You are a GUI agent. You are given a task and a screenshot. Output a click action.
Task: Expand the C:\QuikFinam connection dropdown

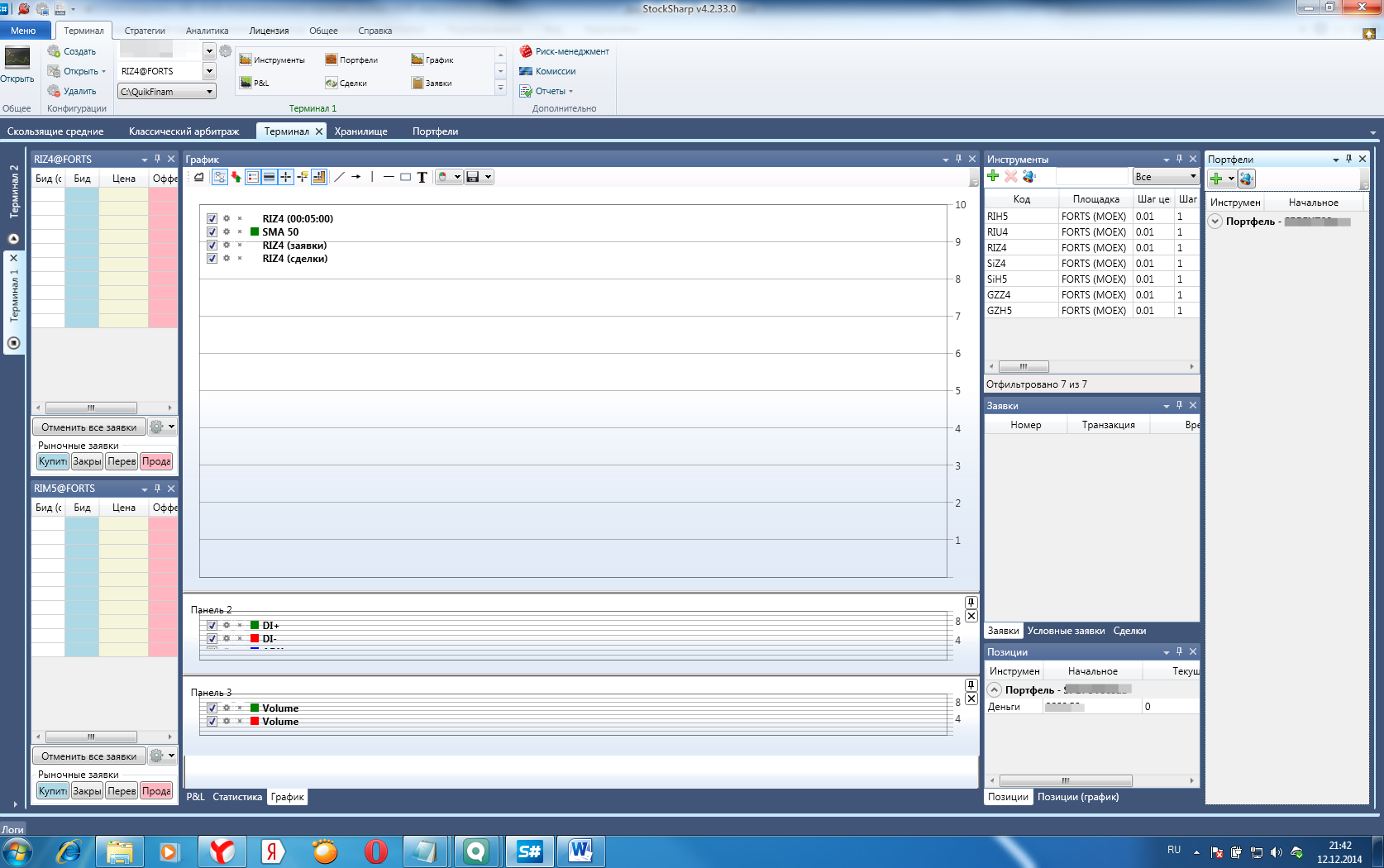point(209,92)
